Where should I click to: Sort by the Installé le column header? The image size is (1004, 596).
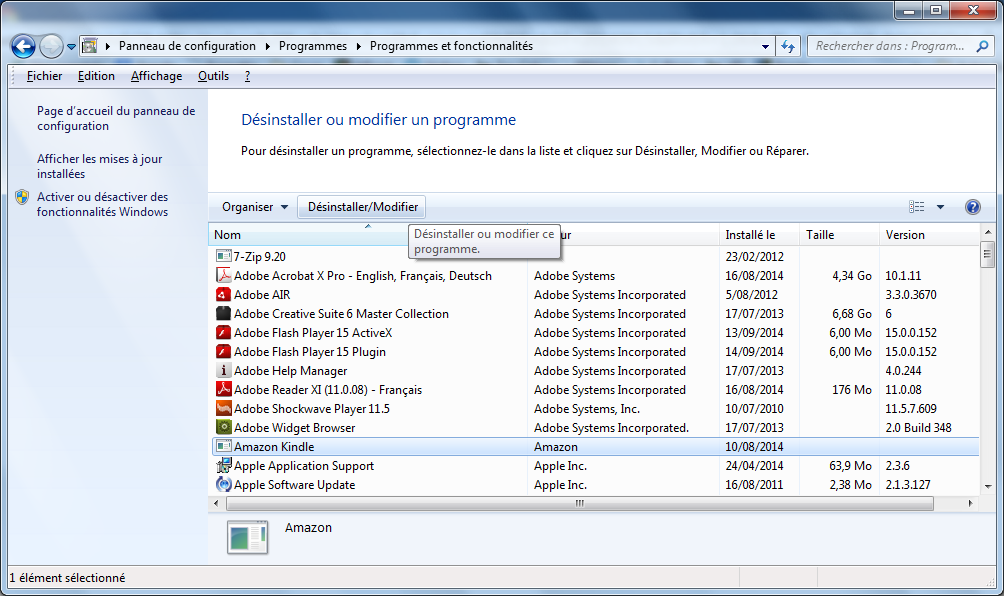coord(759,235)
